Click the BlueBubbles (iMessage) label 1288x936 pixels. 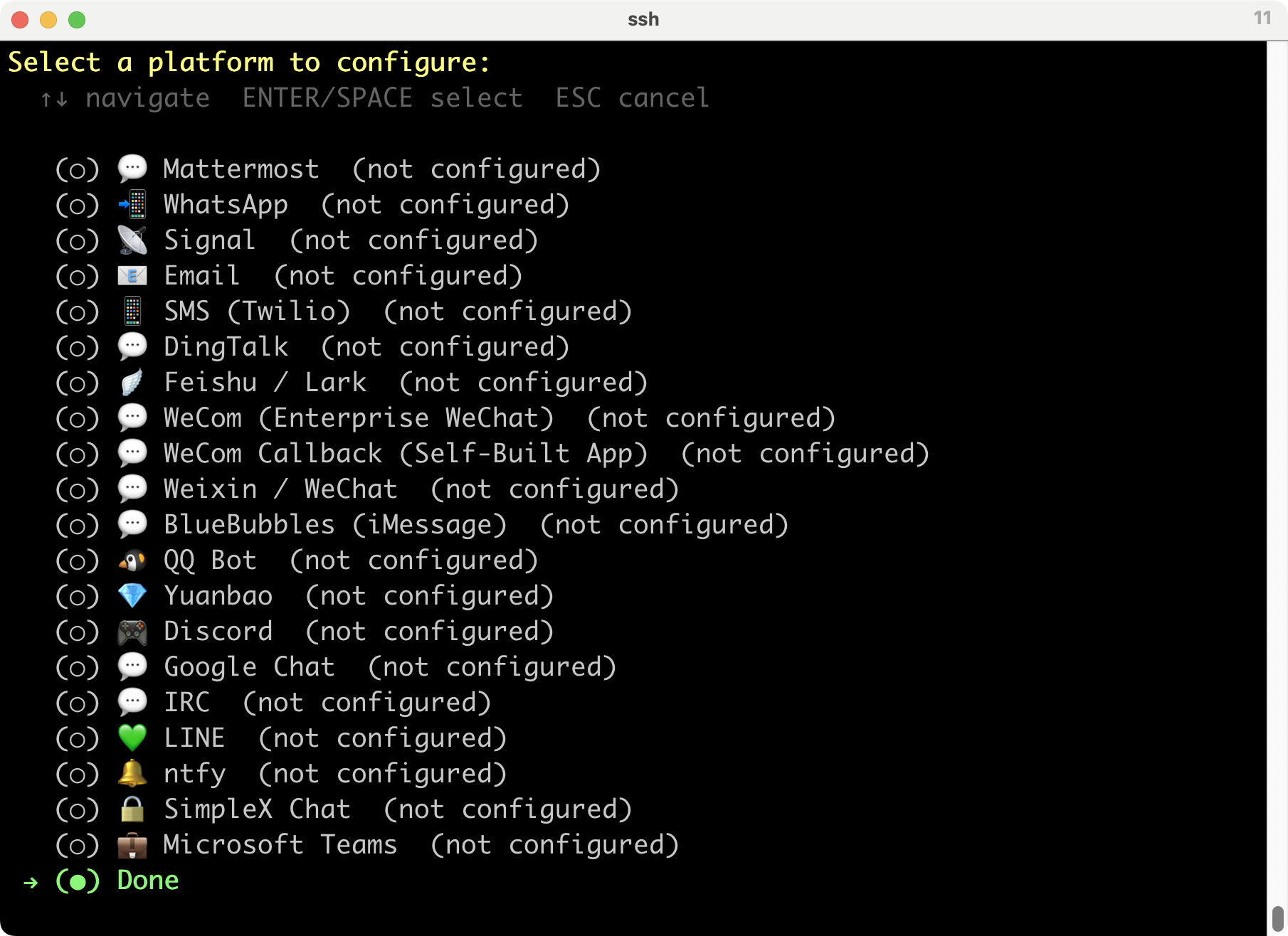335,525
